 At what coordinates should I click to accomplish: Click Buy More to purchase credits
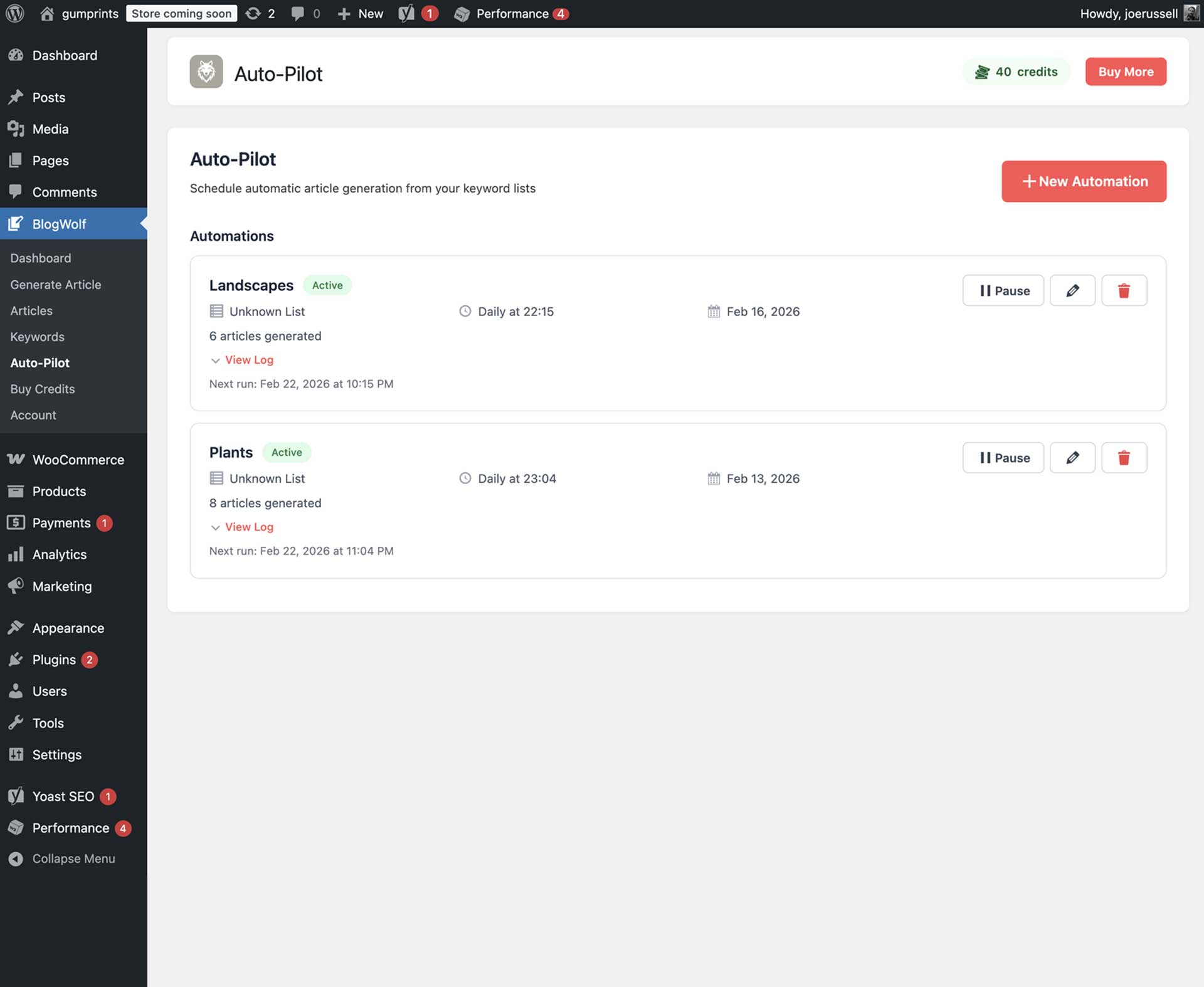click(x=1125, y=71)
